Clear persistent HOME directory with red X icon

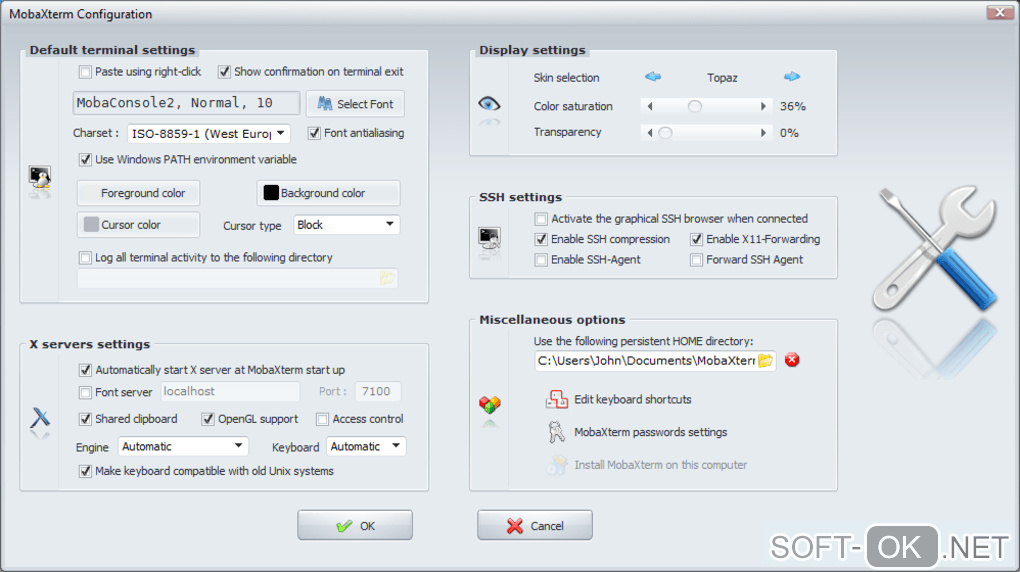pyautogui.click(x=792, y=360)
